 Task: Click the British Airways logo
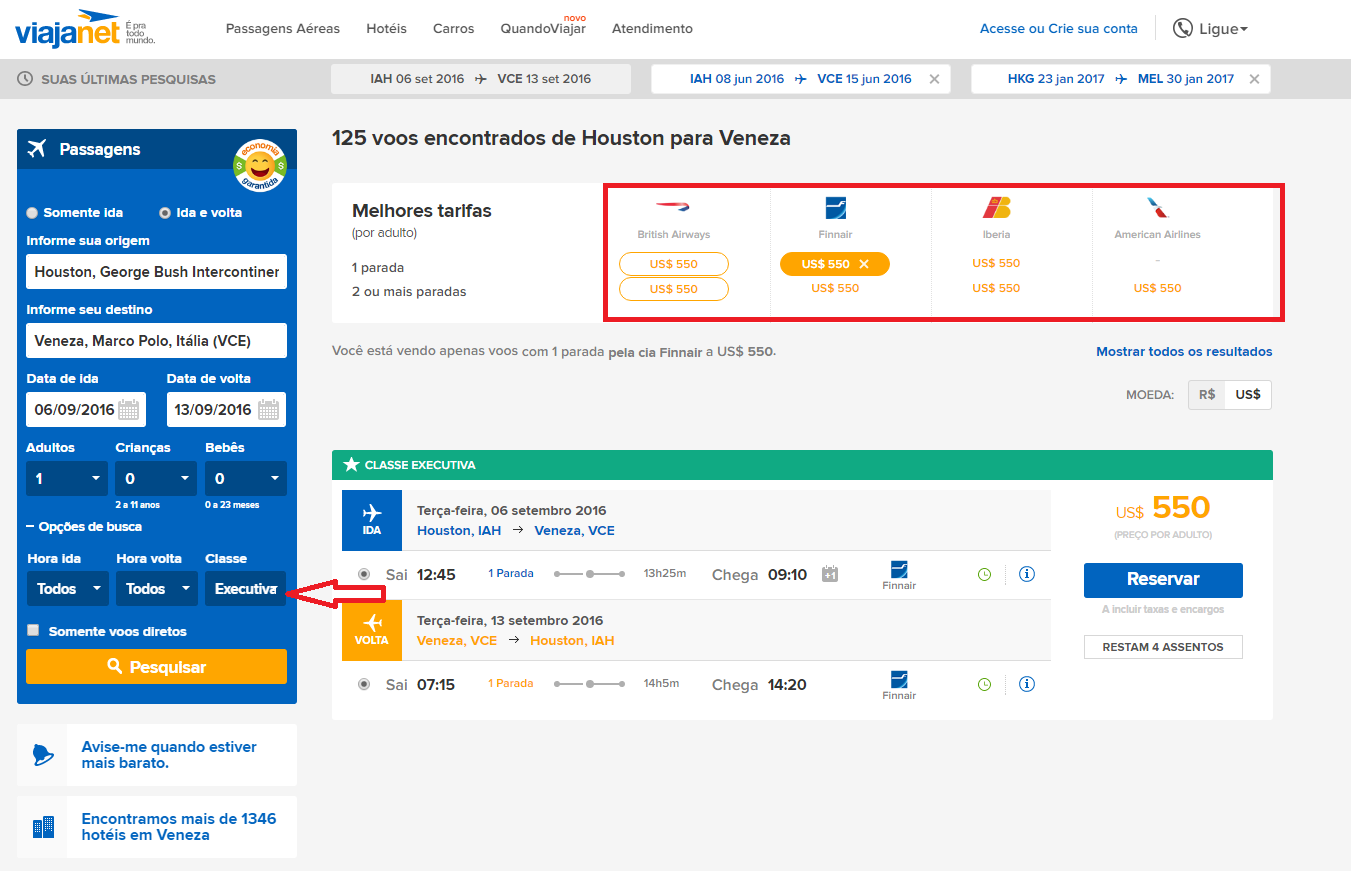point(674,207)
